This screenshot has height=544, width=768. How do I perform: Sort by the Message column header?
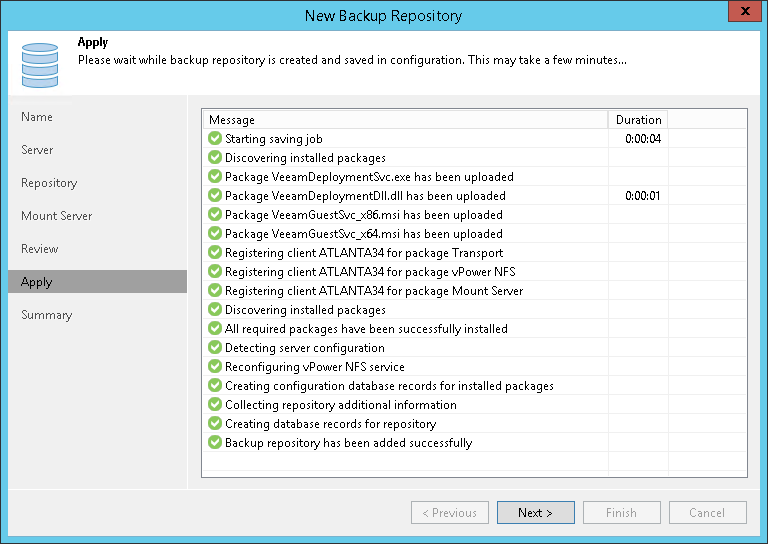[x=406, y=120]
